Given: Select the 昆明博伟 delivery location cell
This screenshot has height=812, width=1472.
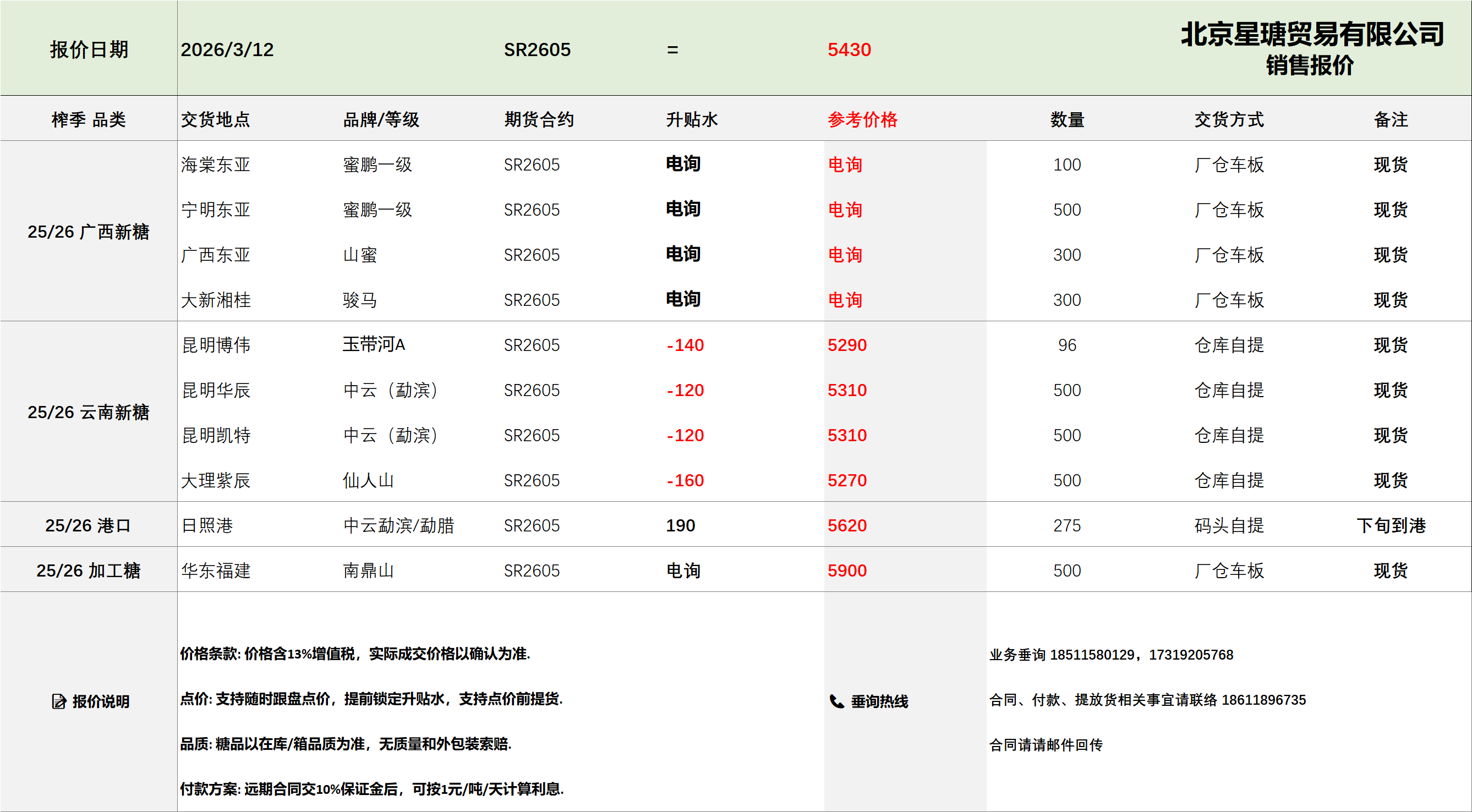Looking at the screenshot, I should [x=216, y=345].
